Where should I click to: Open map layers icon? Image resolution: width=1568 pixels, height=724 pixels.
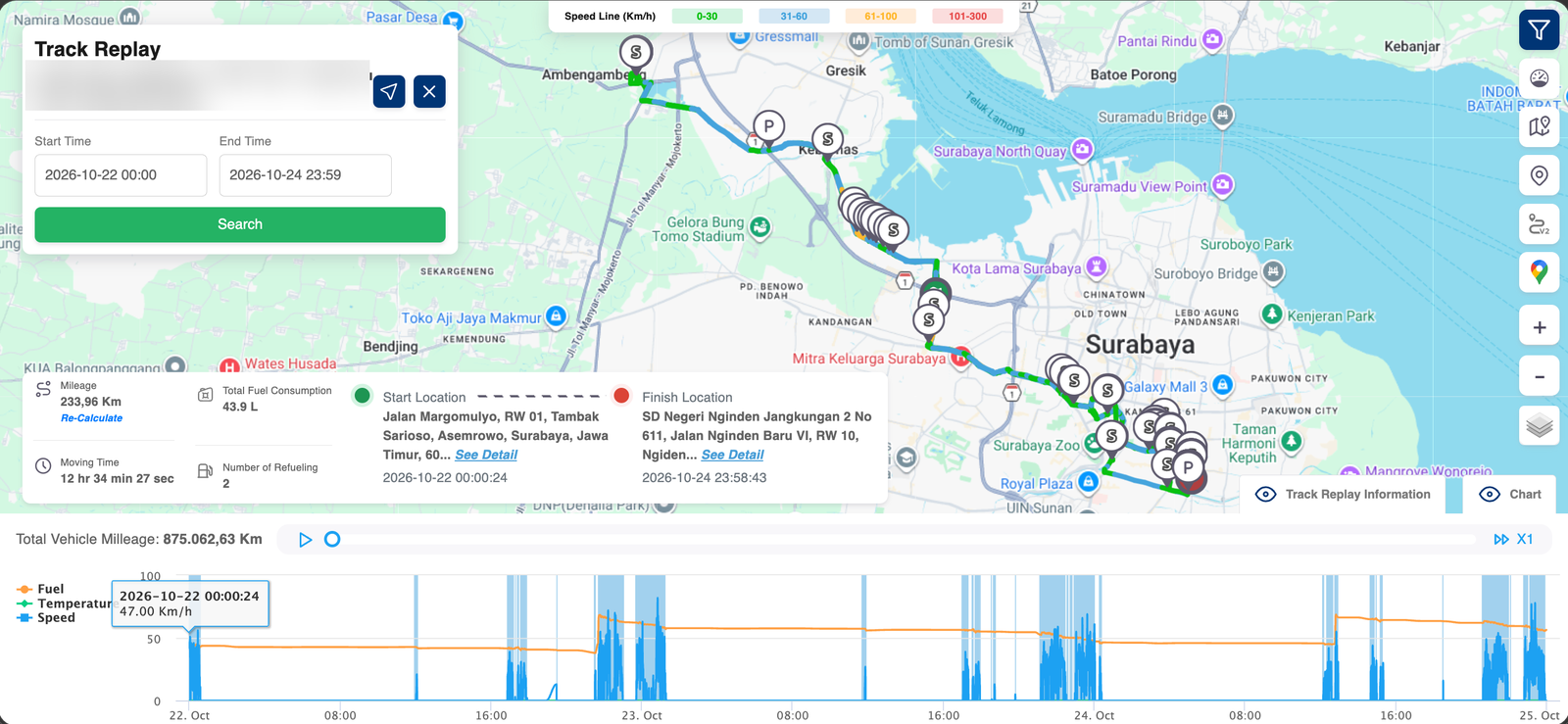pos(1539,425)
